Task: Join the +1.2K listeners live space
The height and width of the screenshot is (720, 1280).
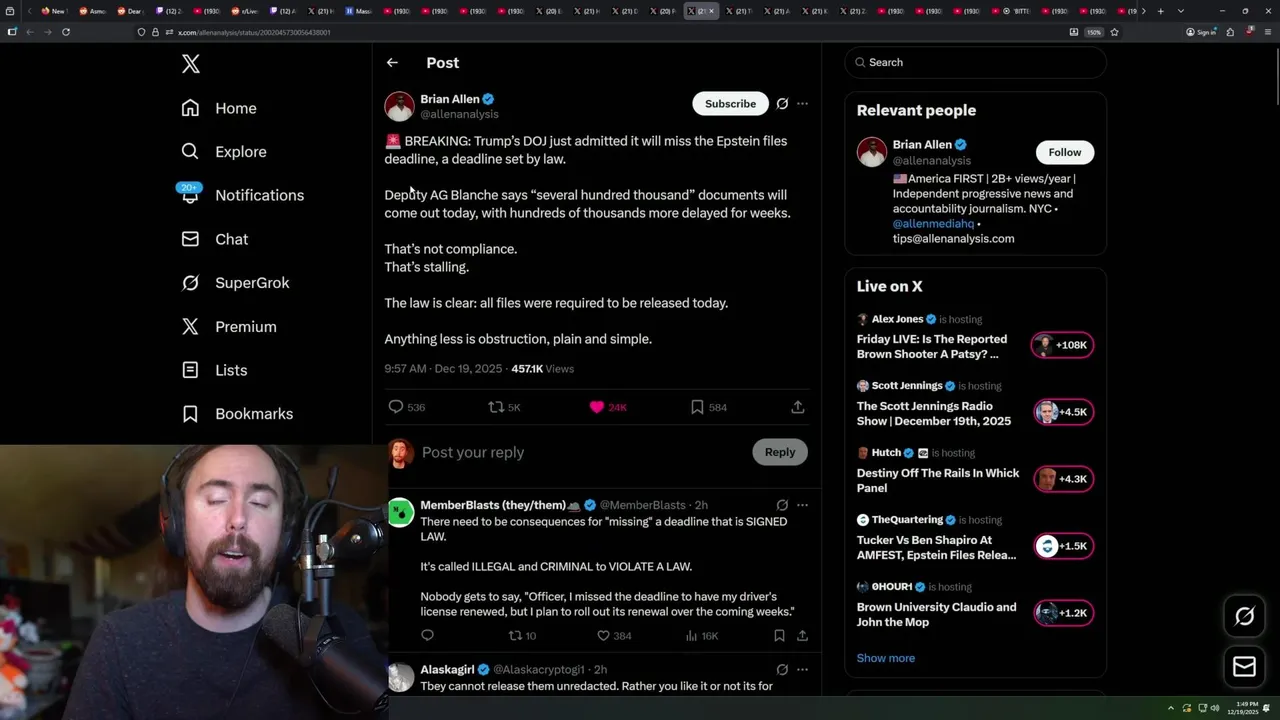Action: [1063, 613]
